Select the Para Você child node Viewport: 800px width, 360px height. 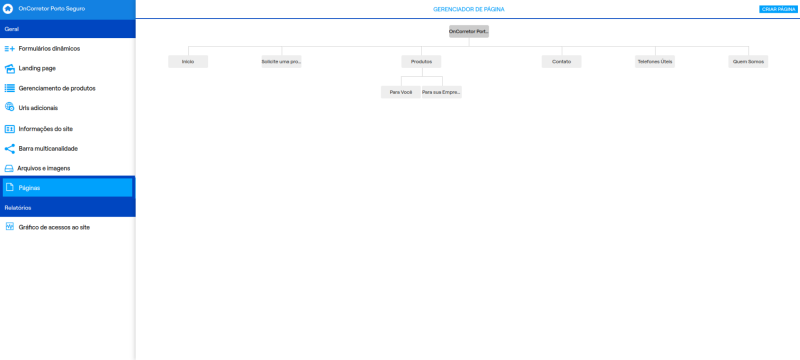[401, 92]
